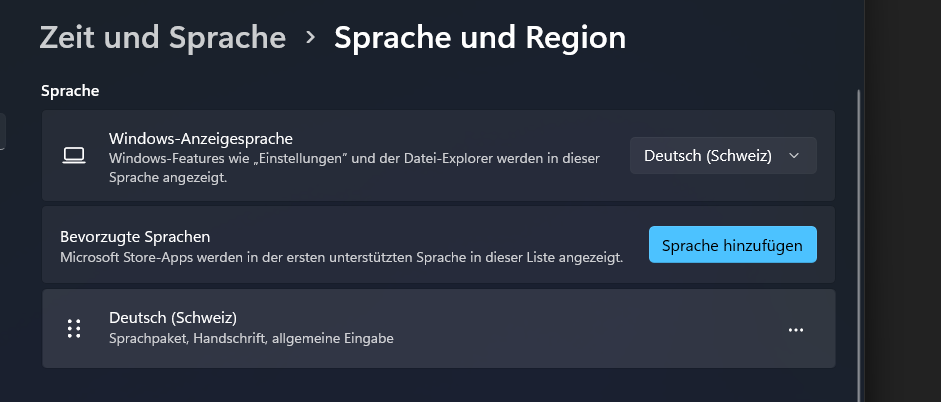The width and height of the screenshot is (941, 402).
Task: Select the Windows-Anzeigesprache label
Action: click(x=200, y=138)
